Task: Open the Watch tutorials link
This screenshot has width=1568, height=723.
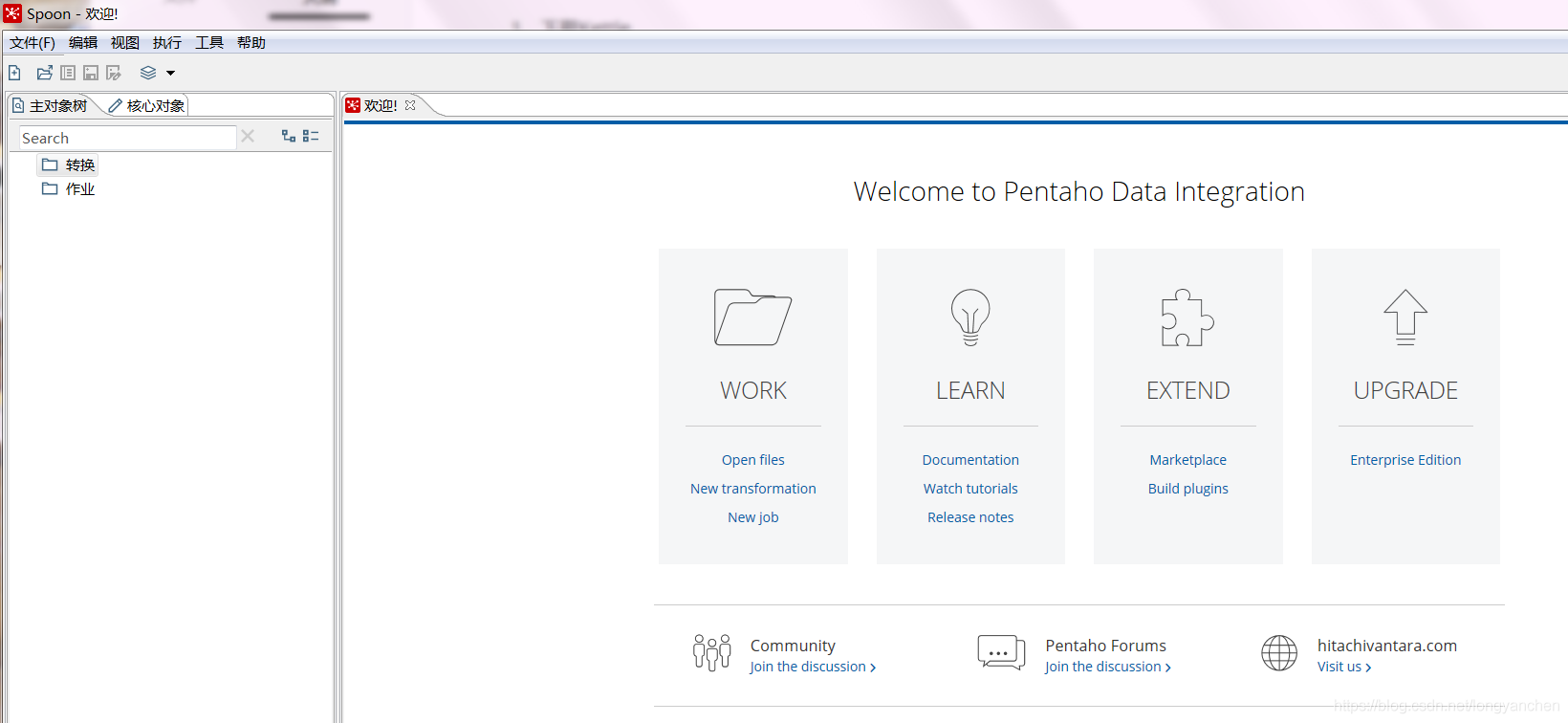Action: [970, 489]
